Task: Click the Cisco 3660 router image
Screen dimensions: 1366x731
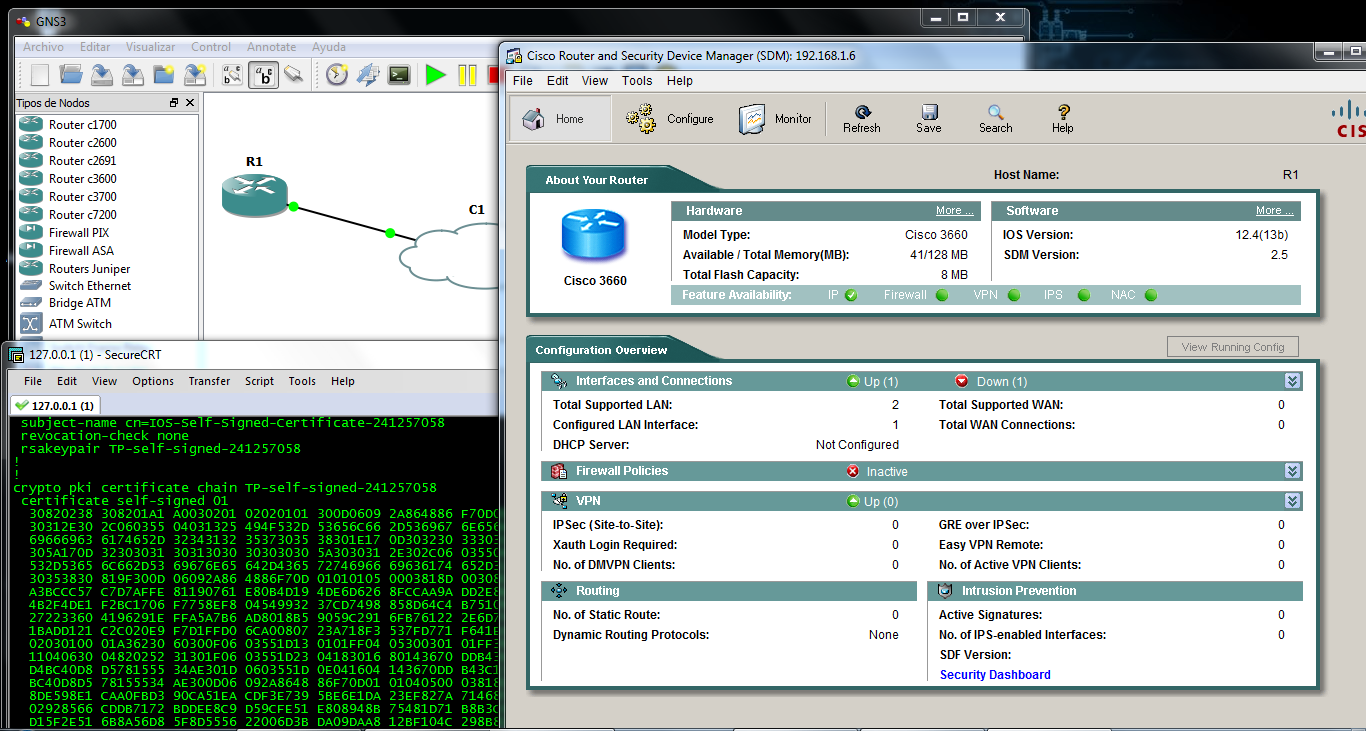Action: (x=594, y=237)
